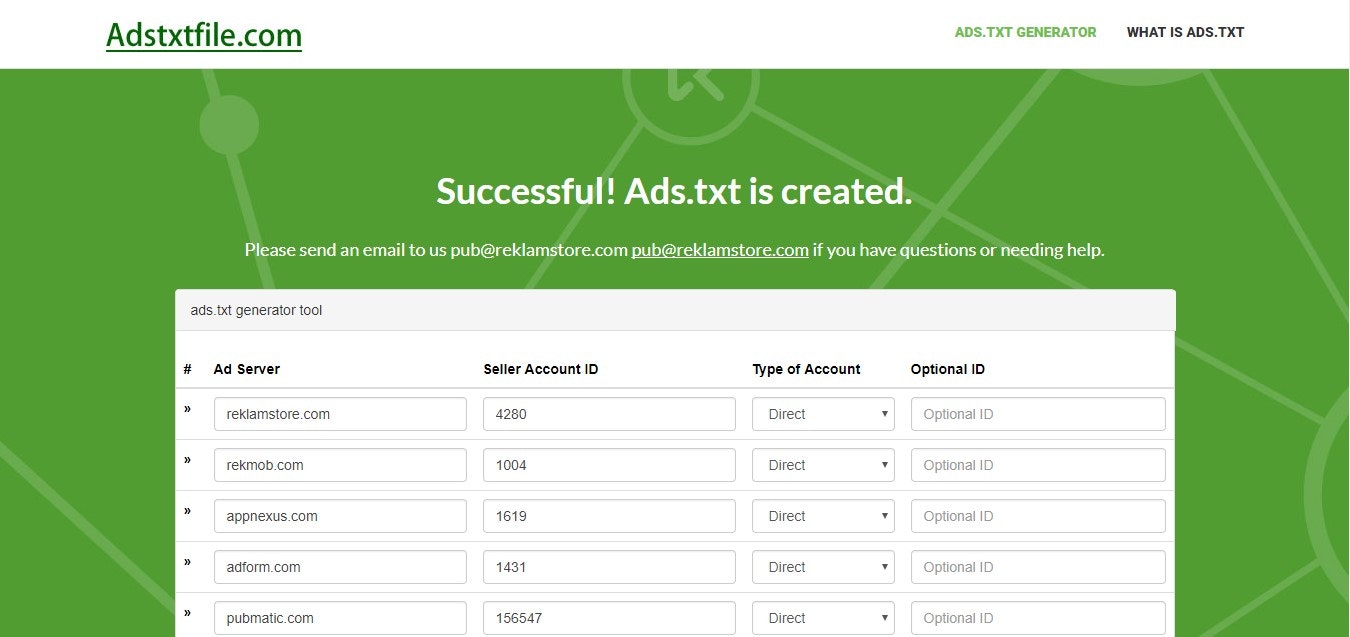Edit the Ad Server field containing reklamstore.com
1350x637 pixels.
click(340, 413)
